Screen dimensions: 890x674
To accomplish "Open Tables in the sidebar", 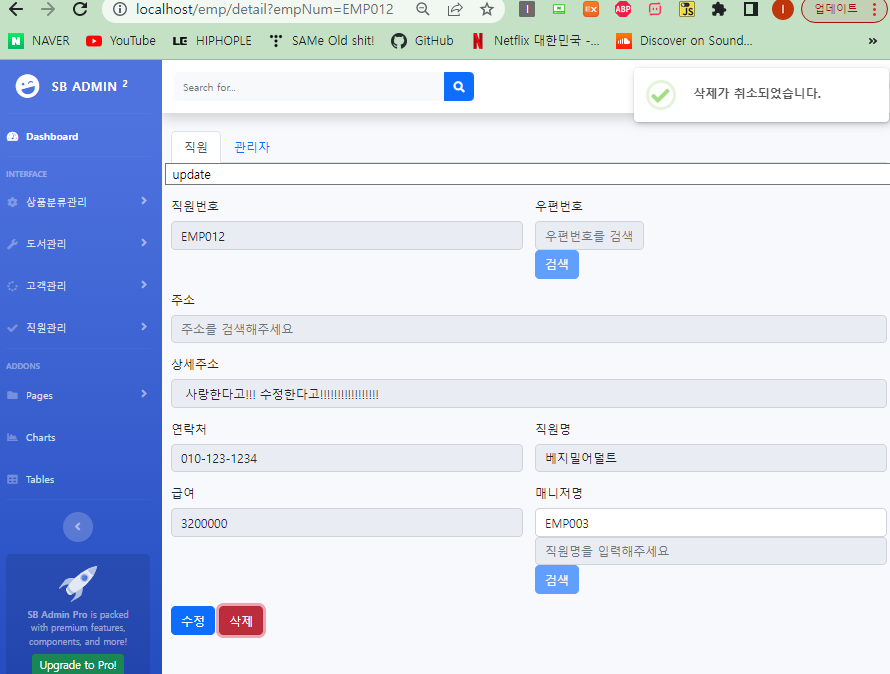I will [x=31, y=479].
